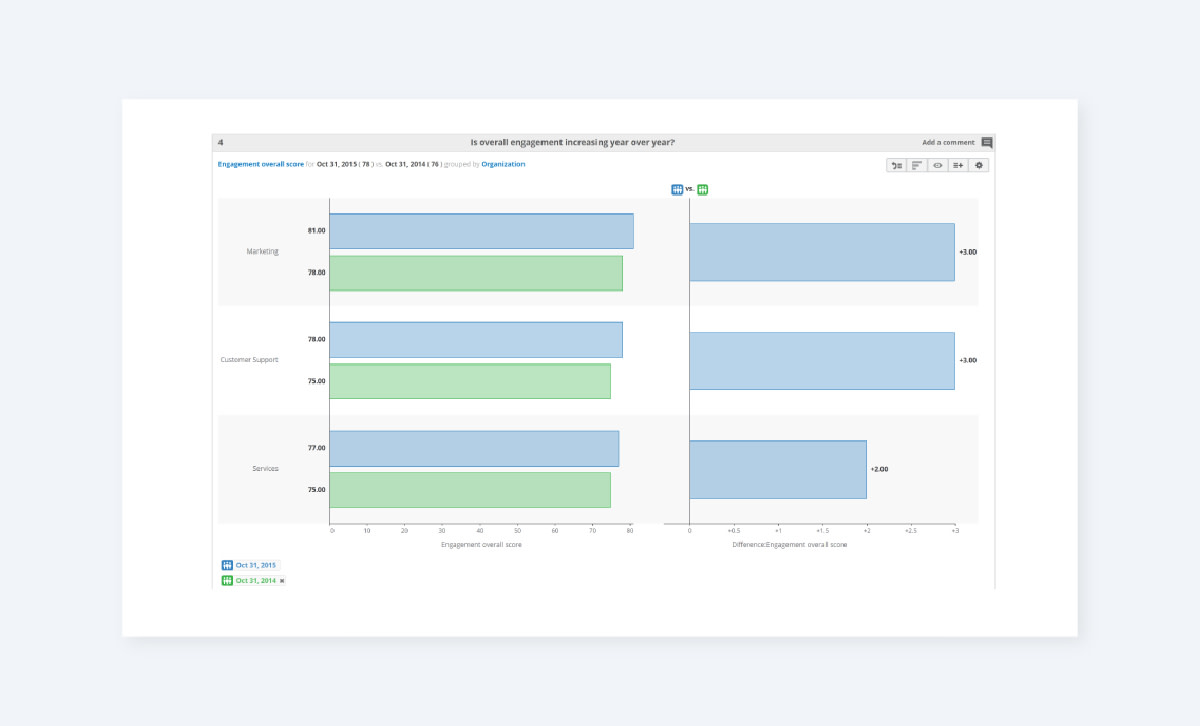Select the Oct 31, 2014 legend label
This screenshot has height=726, width=1200.
tap(256, 580)
